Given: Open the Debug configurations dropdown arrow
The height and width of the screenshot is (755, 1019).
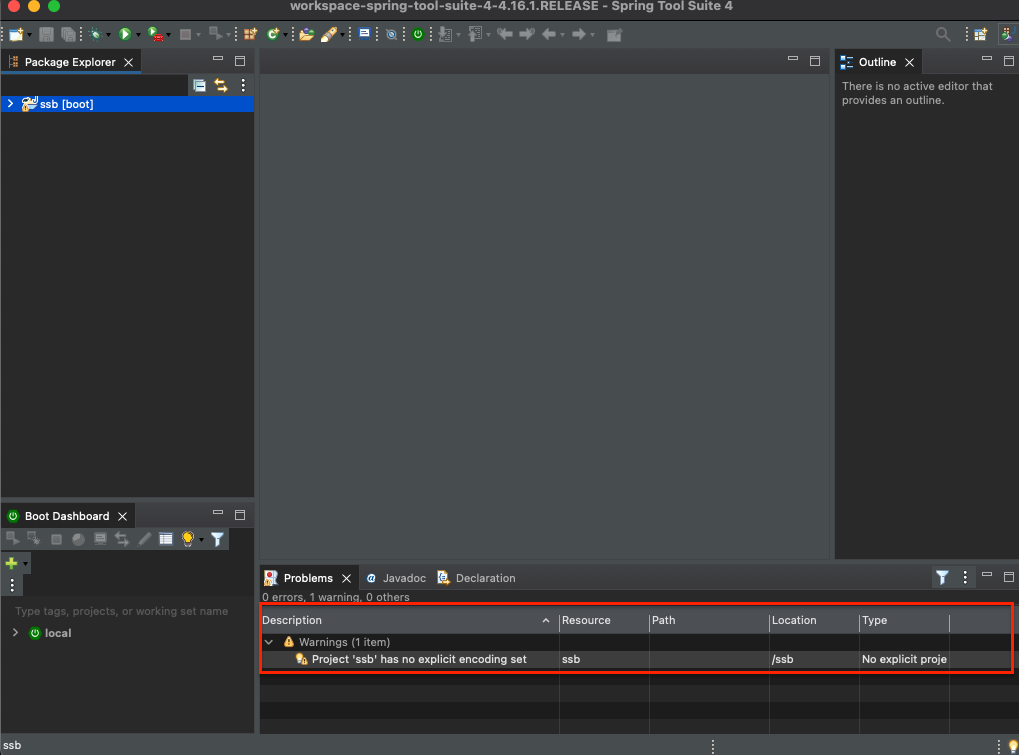Looking at the screenshot, I should (109, 35).
